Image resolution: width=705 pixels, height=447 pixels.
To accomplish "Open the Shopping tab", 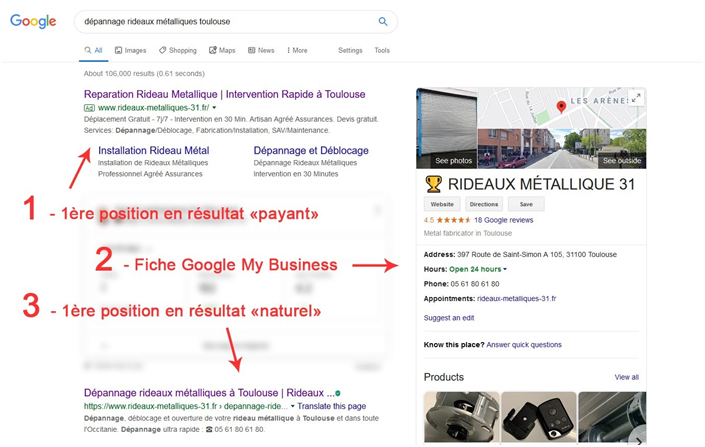I will 178,50.
